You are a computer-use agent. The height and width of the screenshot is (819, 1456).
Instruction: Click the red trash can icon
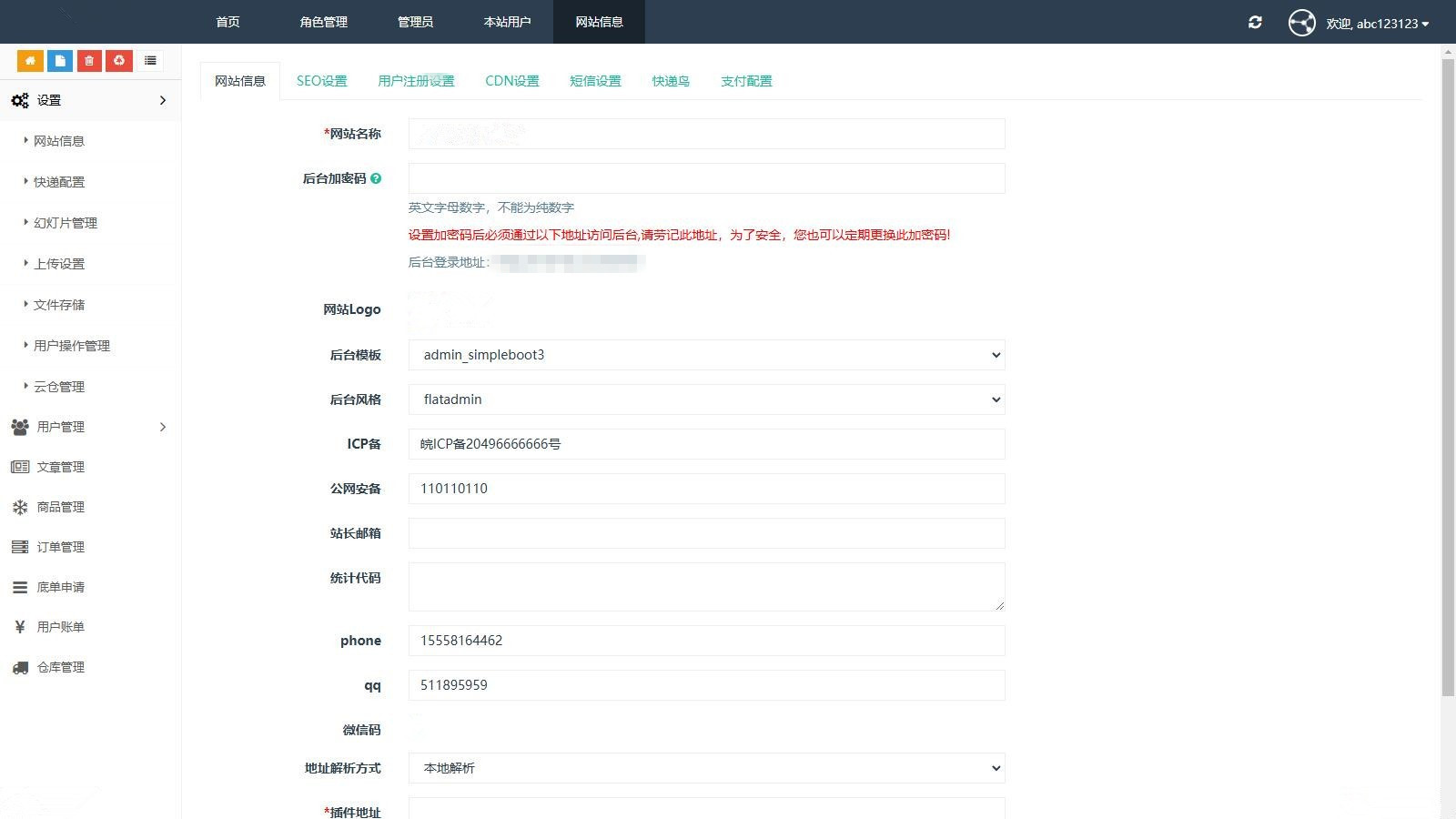89,61
